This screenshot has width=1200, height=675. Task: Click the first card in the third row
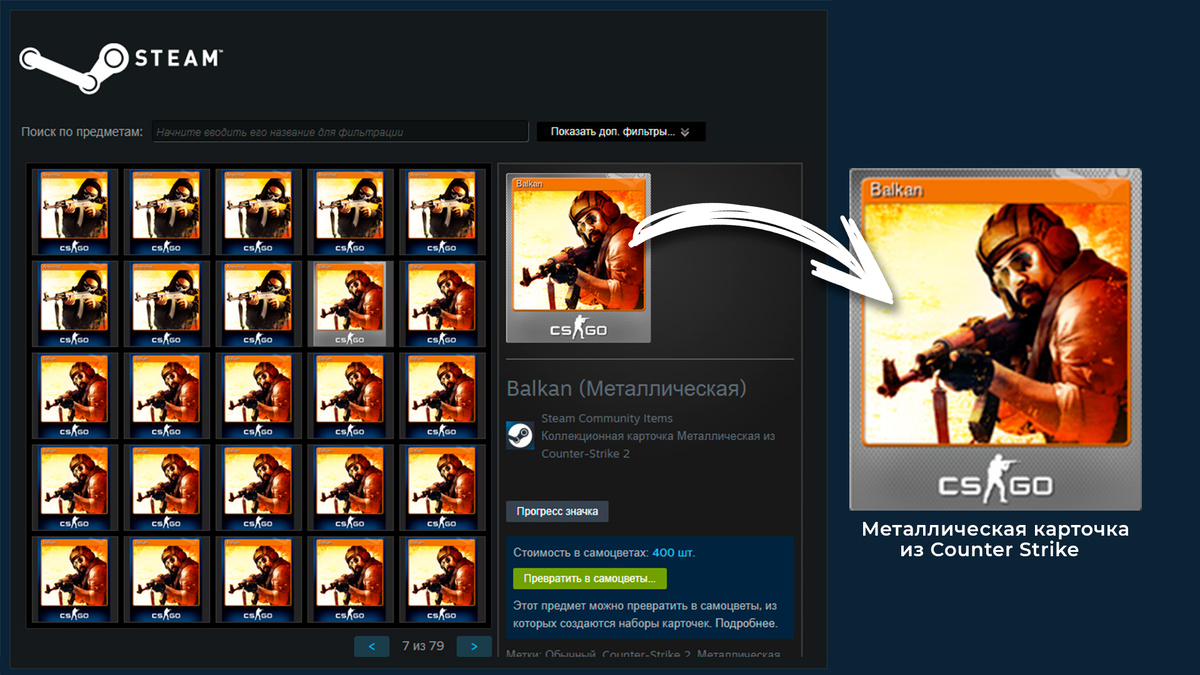75,395
